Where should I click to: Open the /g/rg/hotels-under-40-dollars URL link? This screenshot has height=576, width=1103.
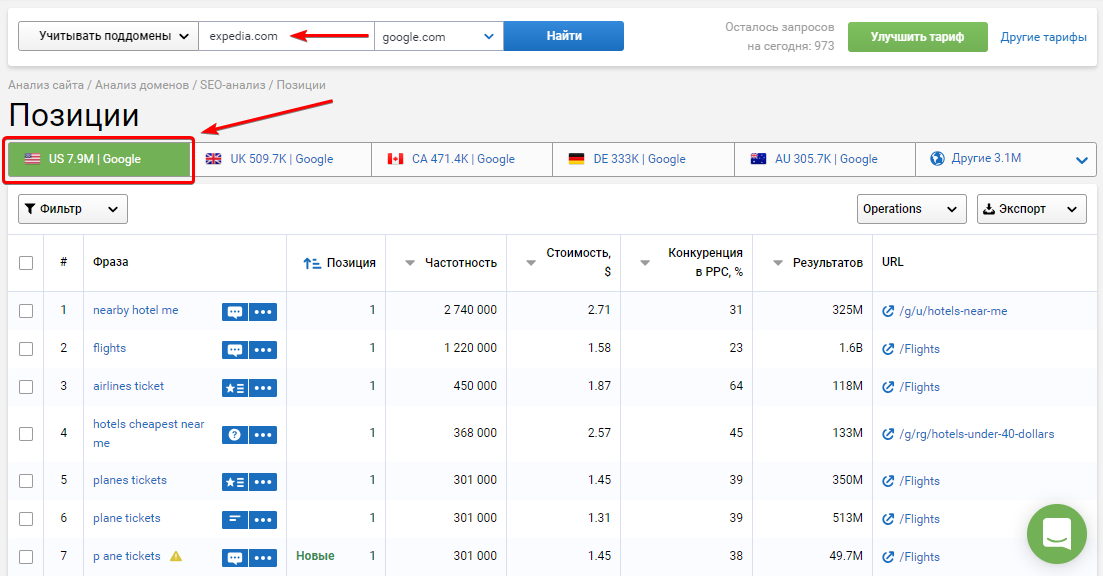(x=976, y=434)
